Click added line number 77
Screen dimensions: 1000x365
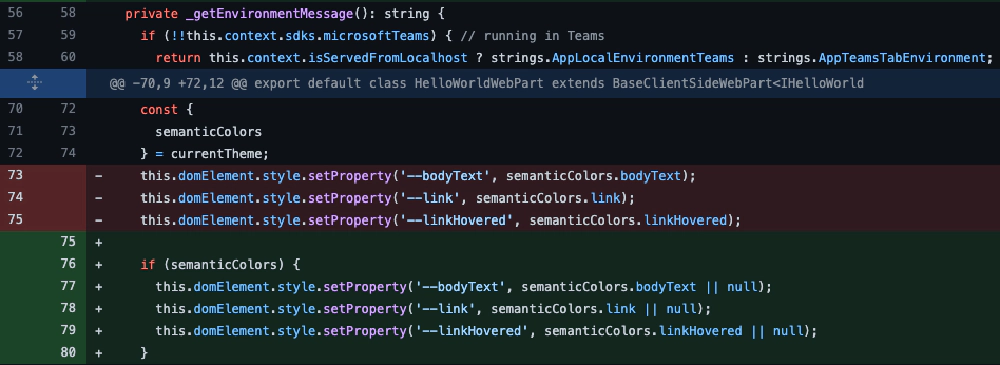click(x=68, y=286)
